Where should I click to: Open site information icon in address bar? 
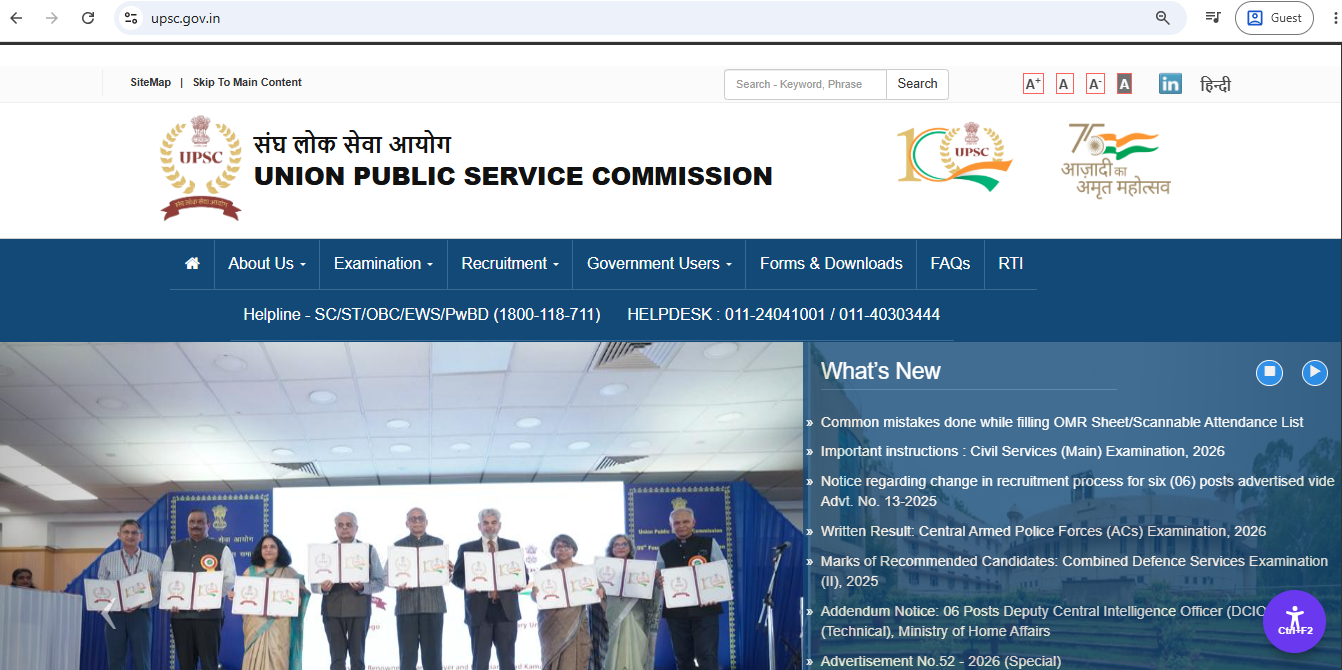point(131,18)
